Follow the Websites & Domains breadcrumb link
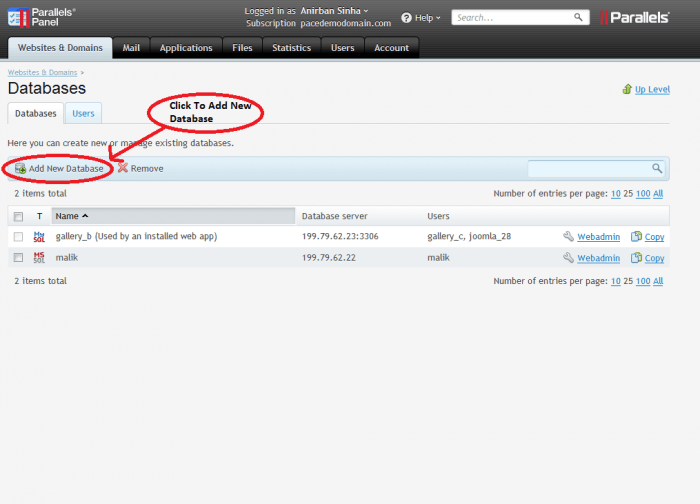 pos(42,73)
